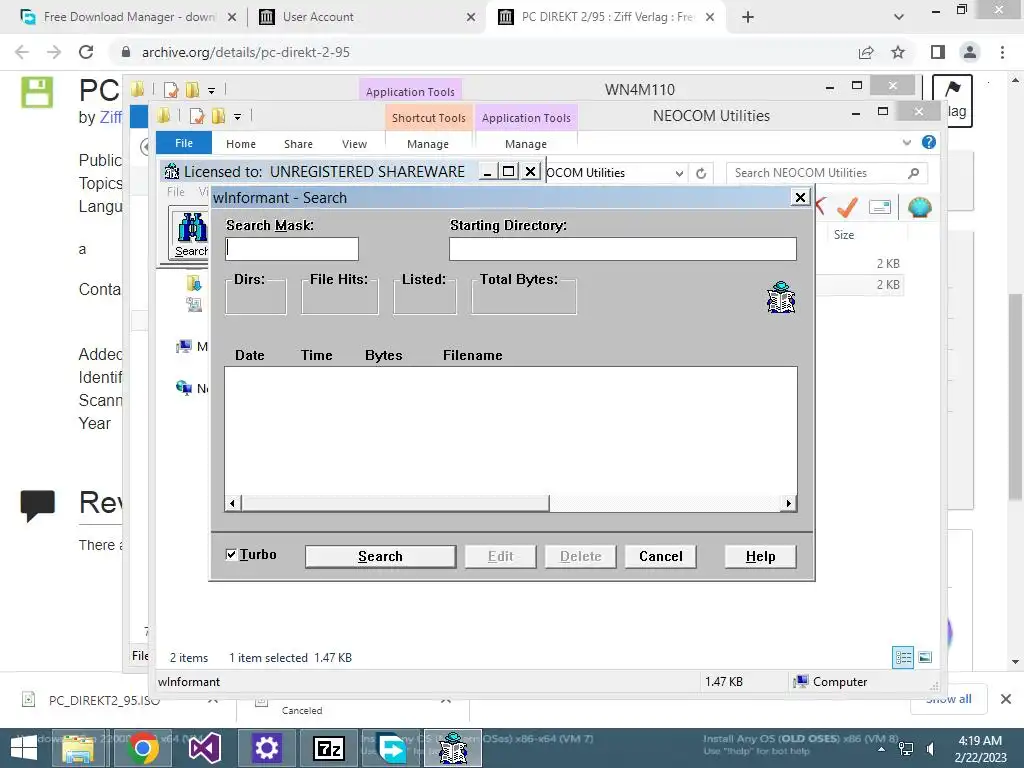The image size is (1024, 768).
Task: Click the Help button in the dialog
Action: 760,556
